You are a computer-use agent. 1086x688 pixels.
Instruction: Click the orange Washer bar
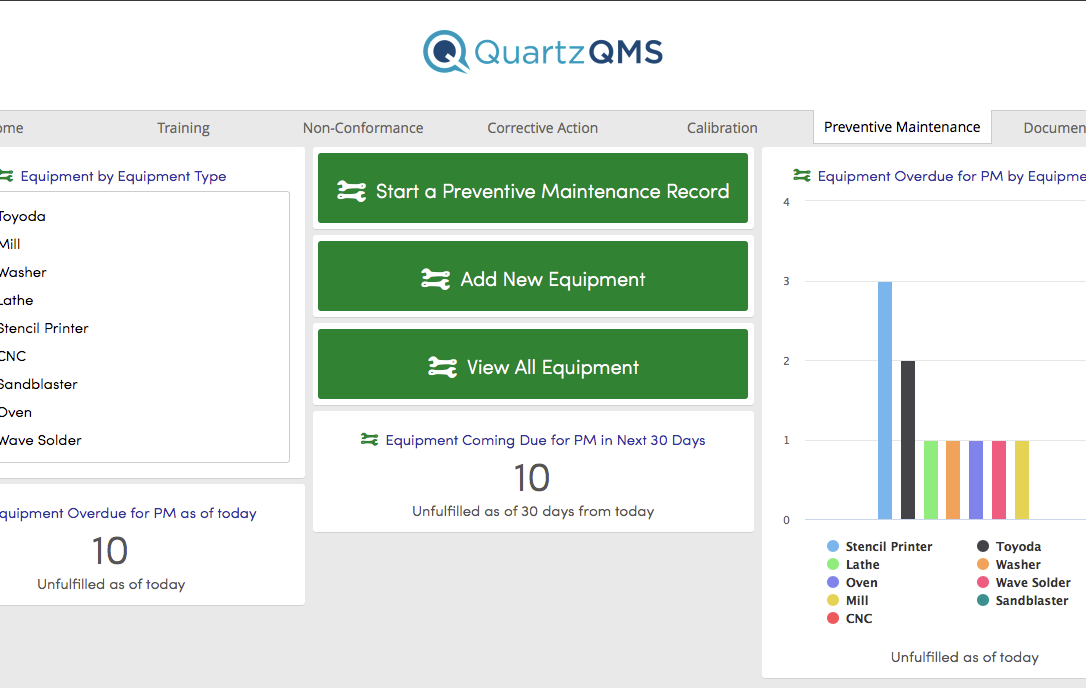[953, 479]
